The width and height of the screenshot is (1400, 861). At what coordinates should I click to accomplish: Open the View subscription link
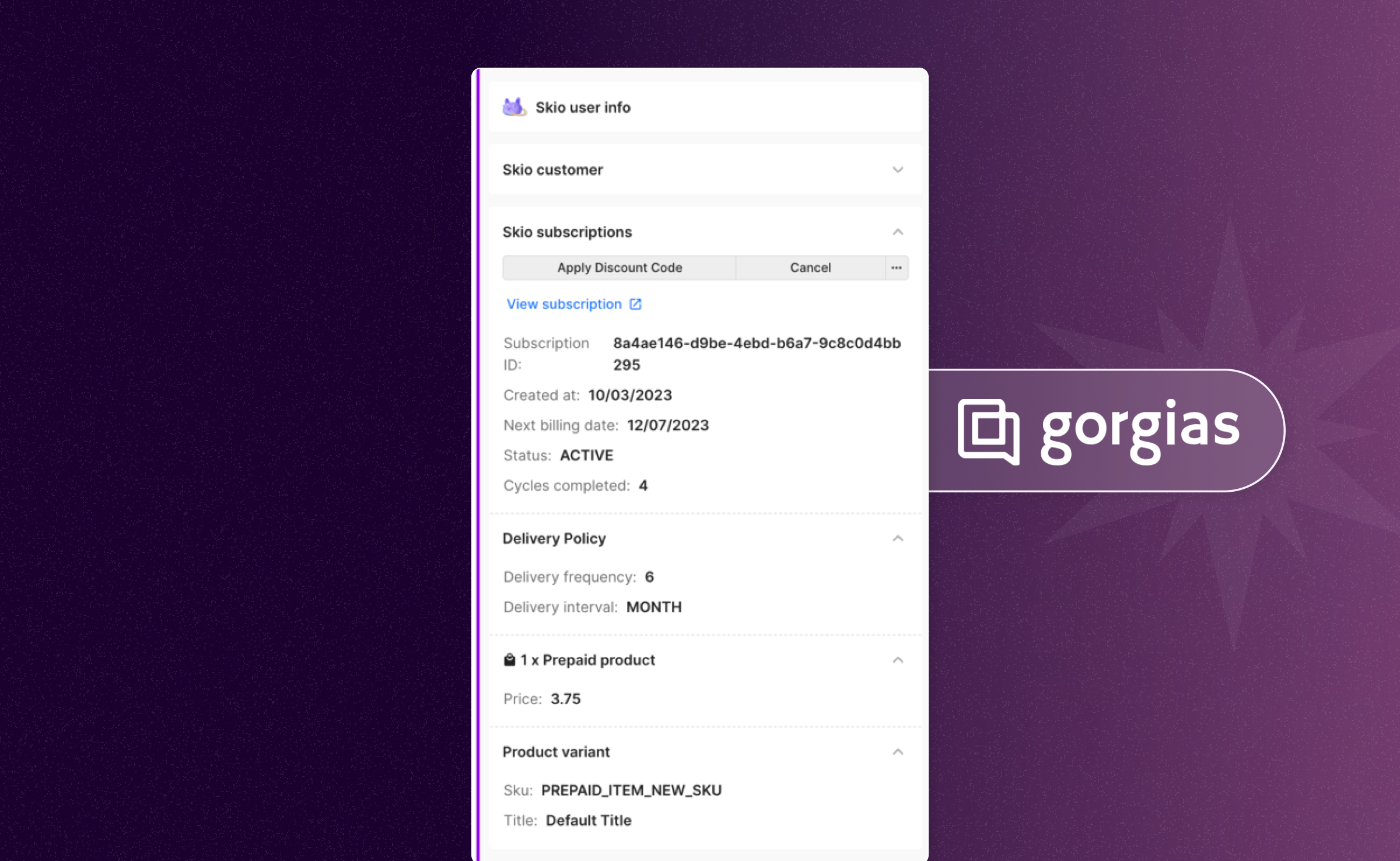click(564, 304)
